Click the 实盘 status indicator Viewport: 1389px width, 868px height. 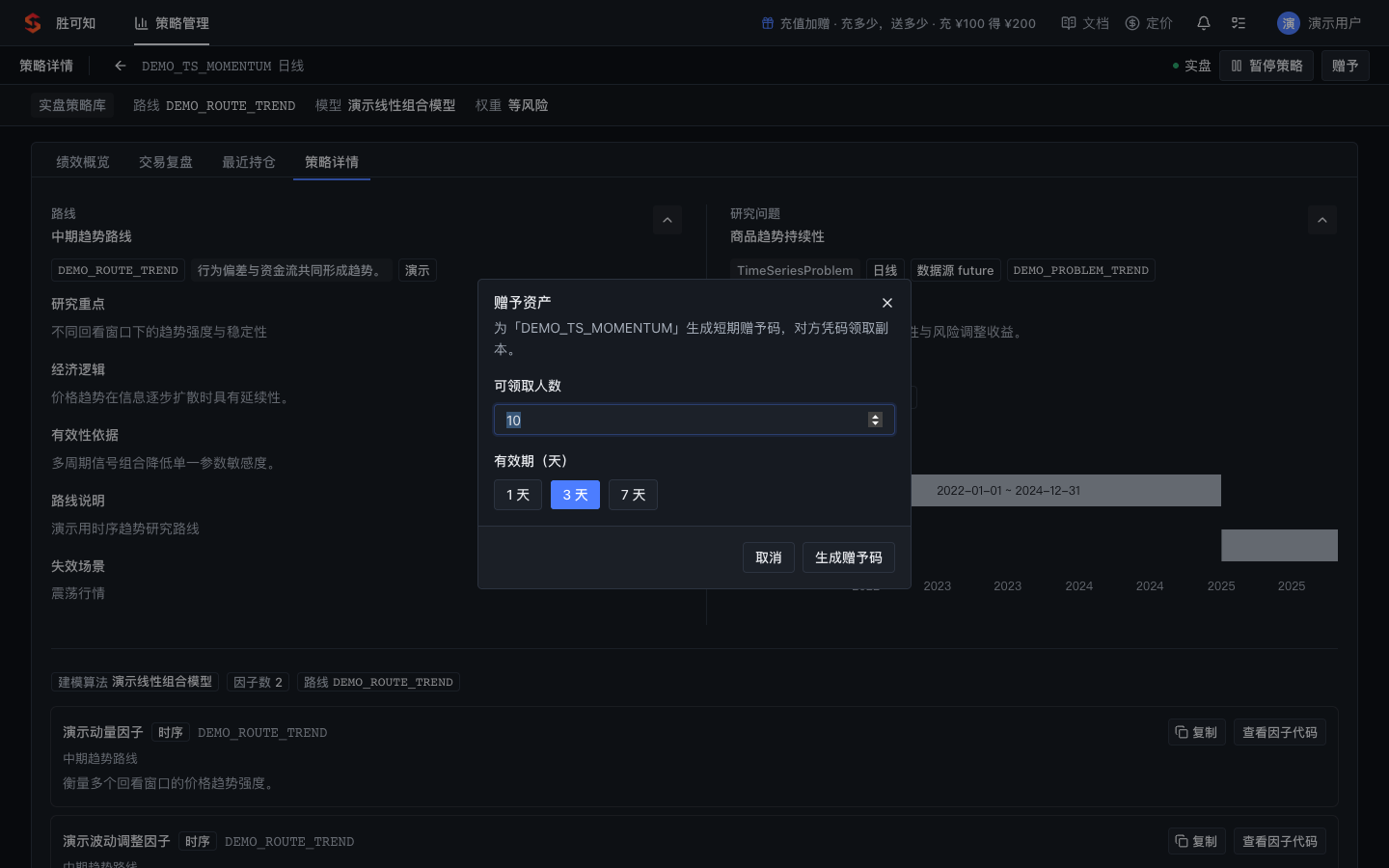point(1191,66)
